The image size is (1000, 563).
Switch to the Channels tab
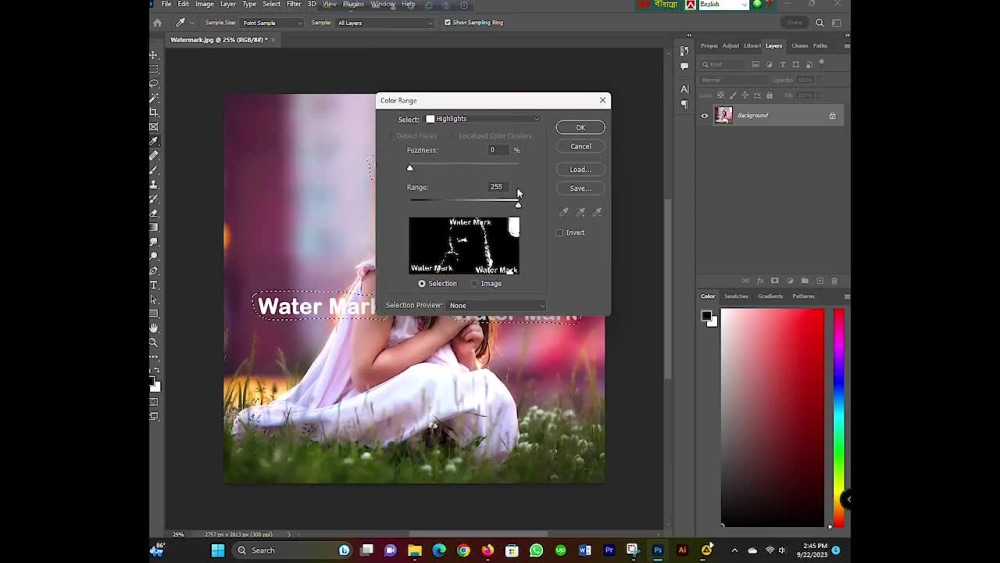coord(800,46)
